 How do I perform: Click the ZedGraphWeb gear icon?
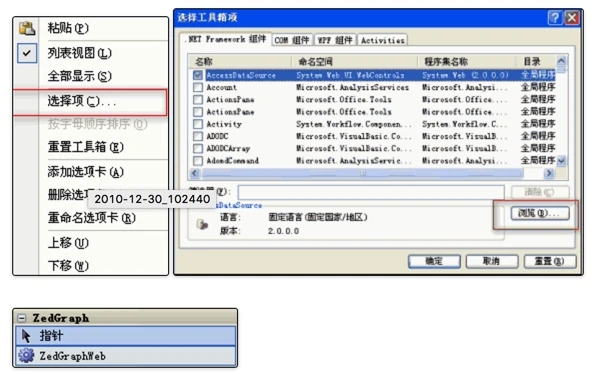point(26,355)
